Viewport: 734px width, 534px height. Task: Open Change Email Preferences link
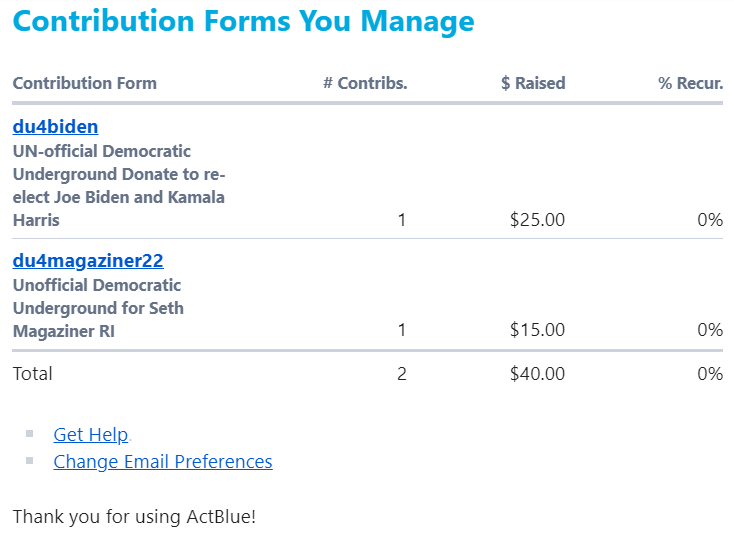[x=163, y=462]
